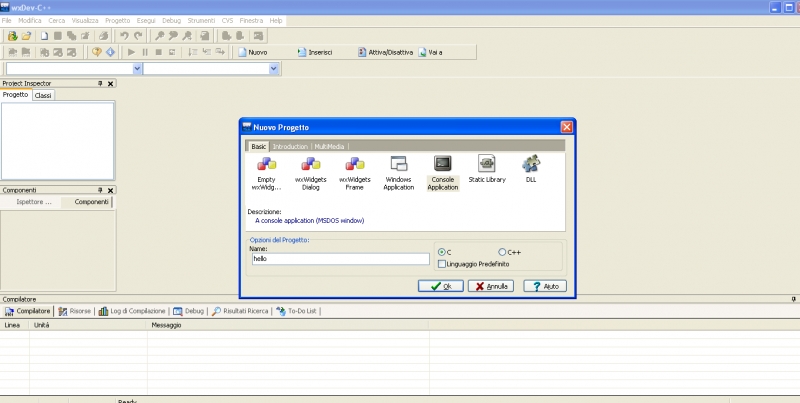Click the project Name field containing hello
Screen dimensions: 800x403
pyautogui.click(x=341, y=259)
